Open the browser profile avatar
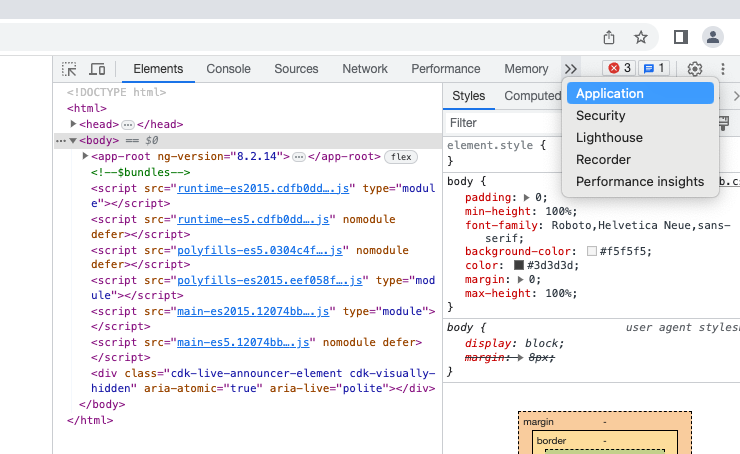 click(713, 37)
